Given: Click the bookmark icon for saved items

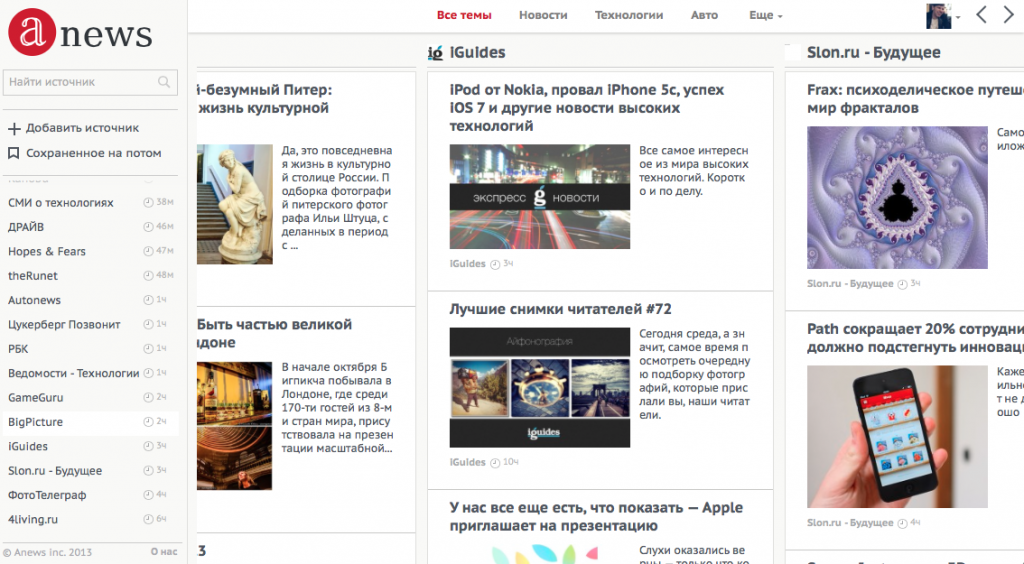Looking at the screenshot, I should (13, 153).
